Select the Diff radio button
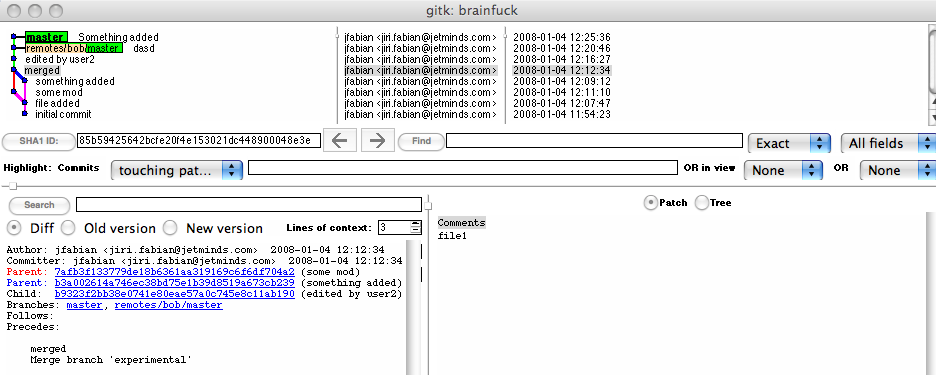936x375 pixels. pos(15,228)
